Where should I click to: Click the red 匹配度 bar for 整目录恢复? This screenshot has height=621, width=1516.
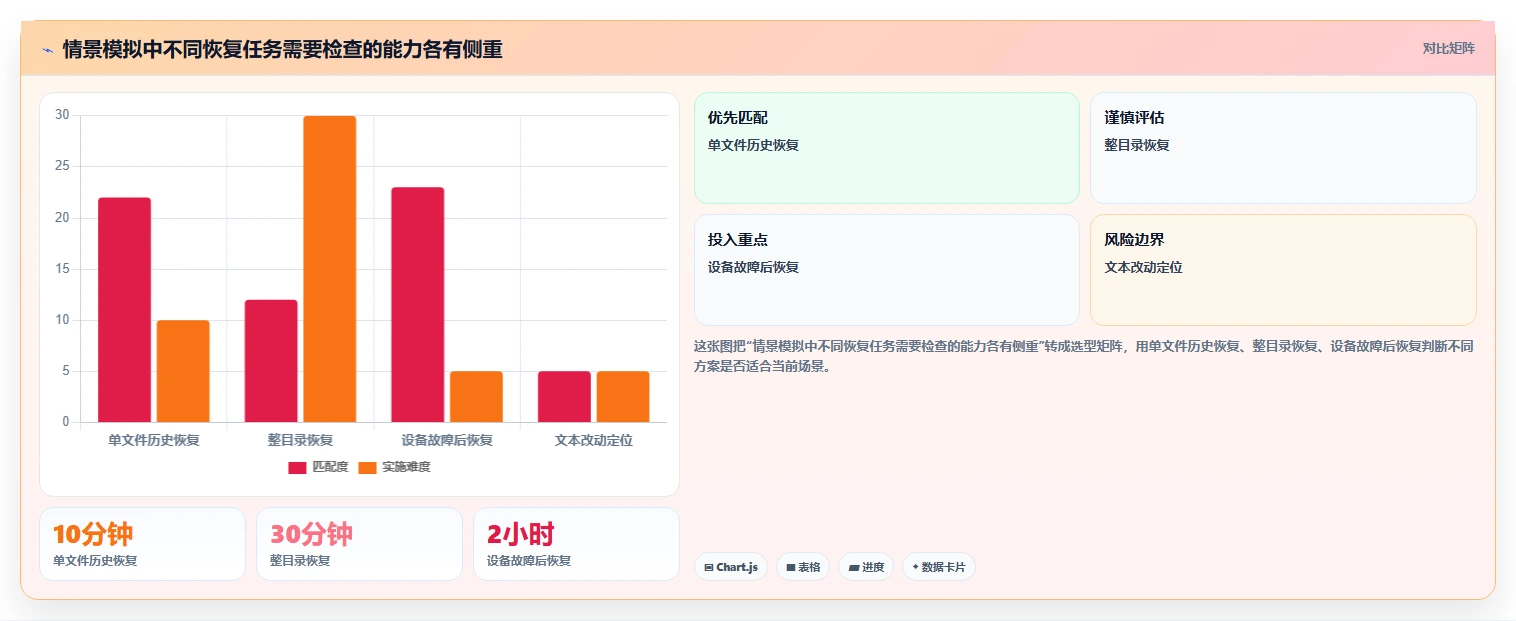tap(271, 361)
